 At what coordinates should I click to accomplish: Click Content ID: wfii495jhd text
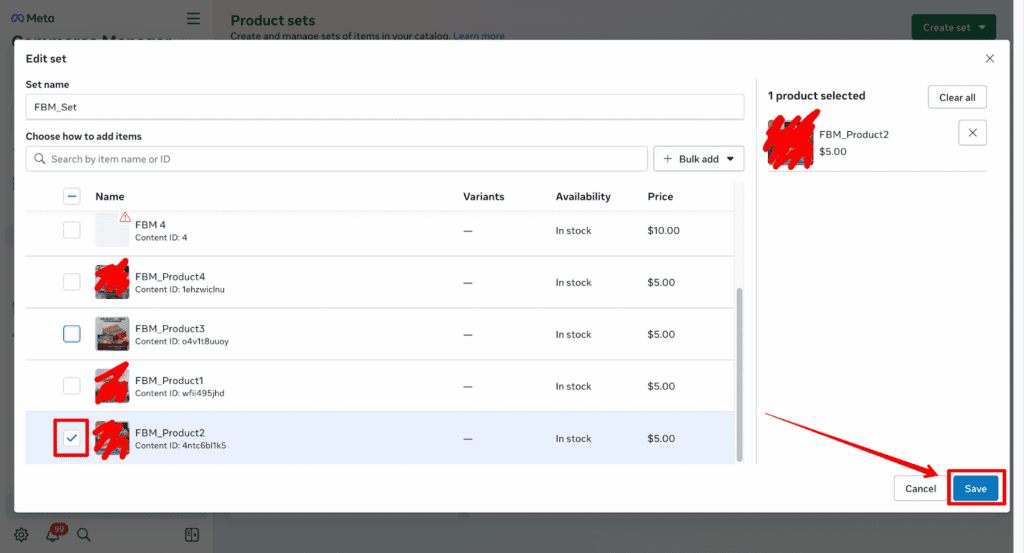180,393
